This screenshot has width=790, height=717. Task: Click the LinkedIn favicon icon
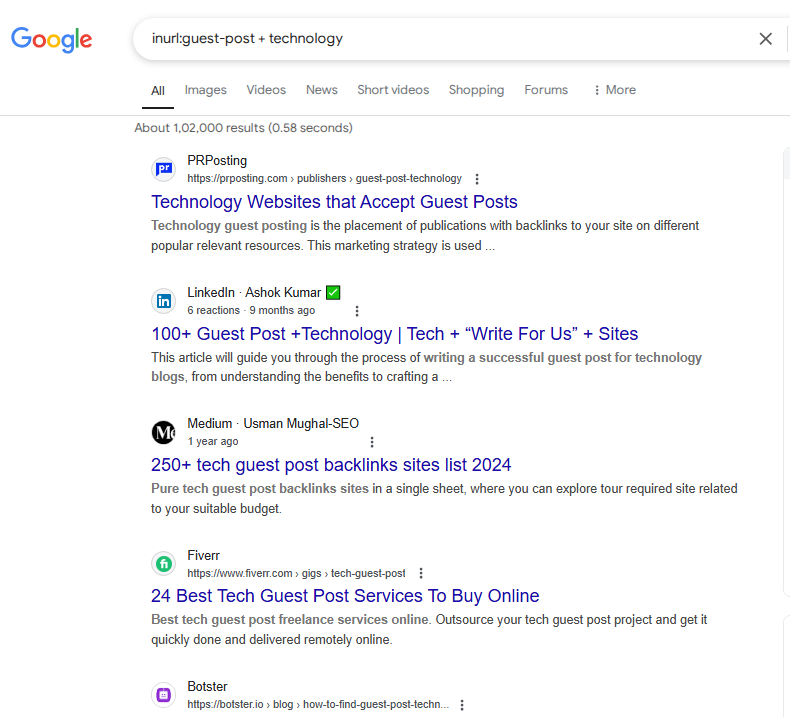click(164, 301)
